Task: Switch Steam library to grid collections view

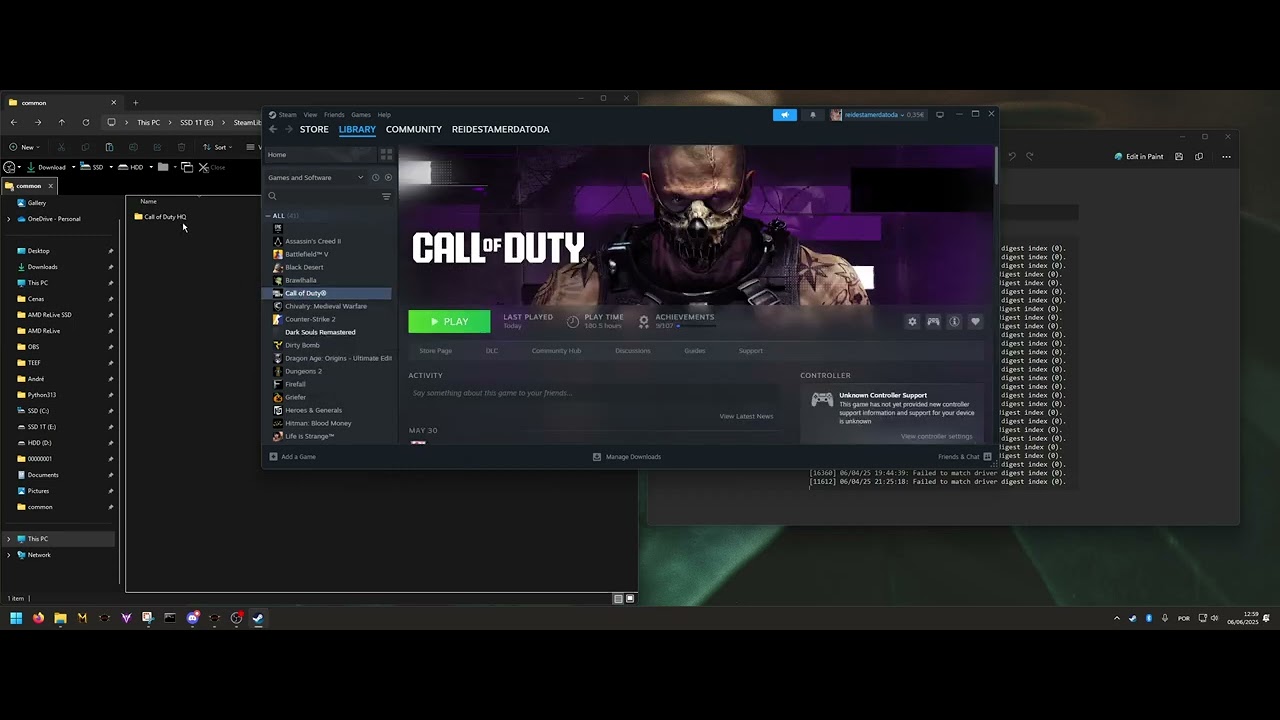Action: point(386,154)
